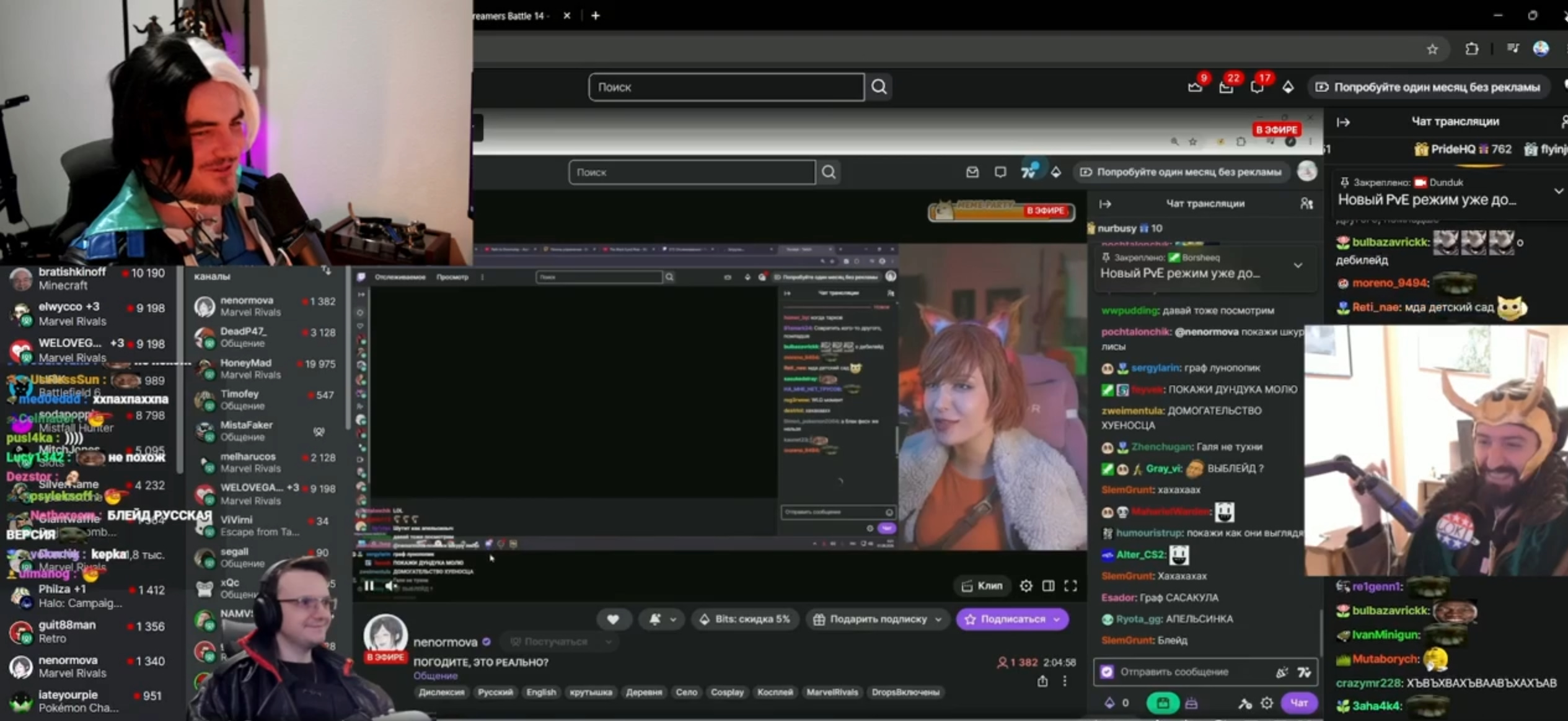Viewport: 1568px width, 721px height.
Task: Open DeadP47_ channel in sidebar
Action: [265, 338]
